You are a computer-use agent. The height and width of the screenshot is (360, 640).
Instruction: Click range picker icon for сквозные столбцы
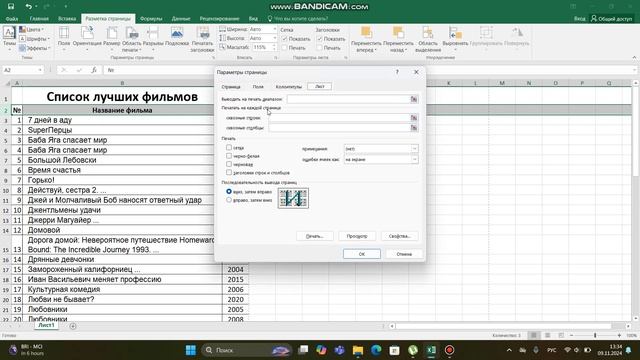pos(414,128)
